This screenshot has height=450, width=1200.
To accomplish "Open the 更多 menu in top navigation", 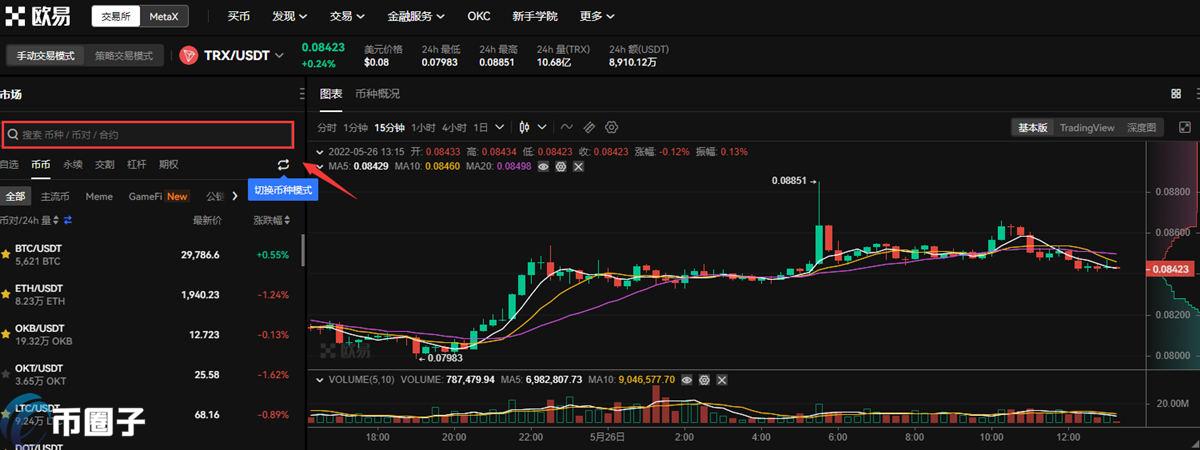I will pos(597,17).
